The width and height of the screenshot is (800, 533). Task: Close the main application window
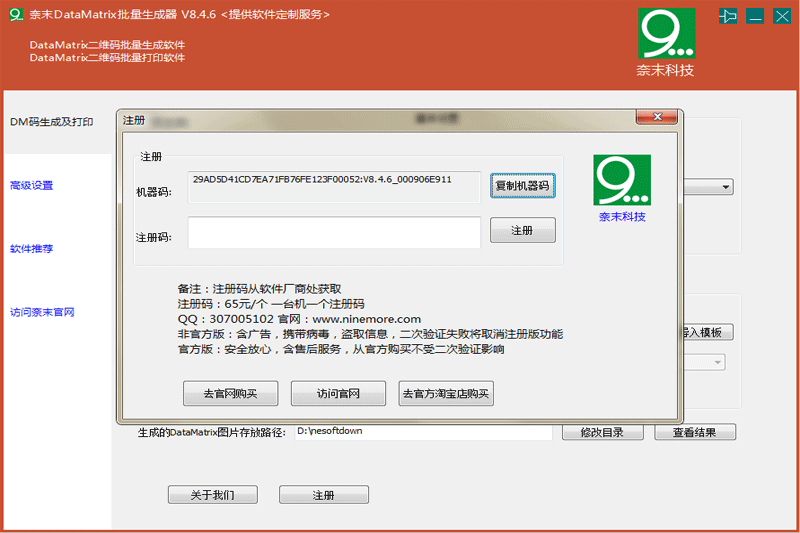pyautogui.click(x=782, y=16)
